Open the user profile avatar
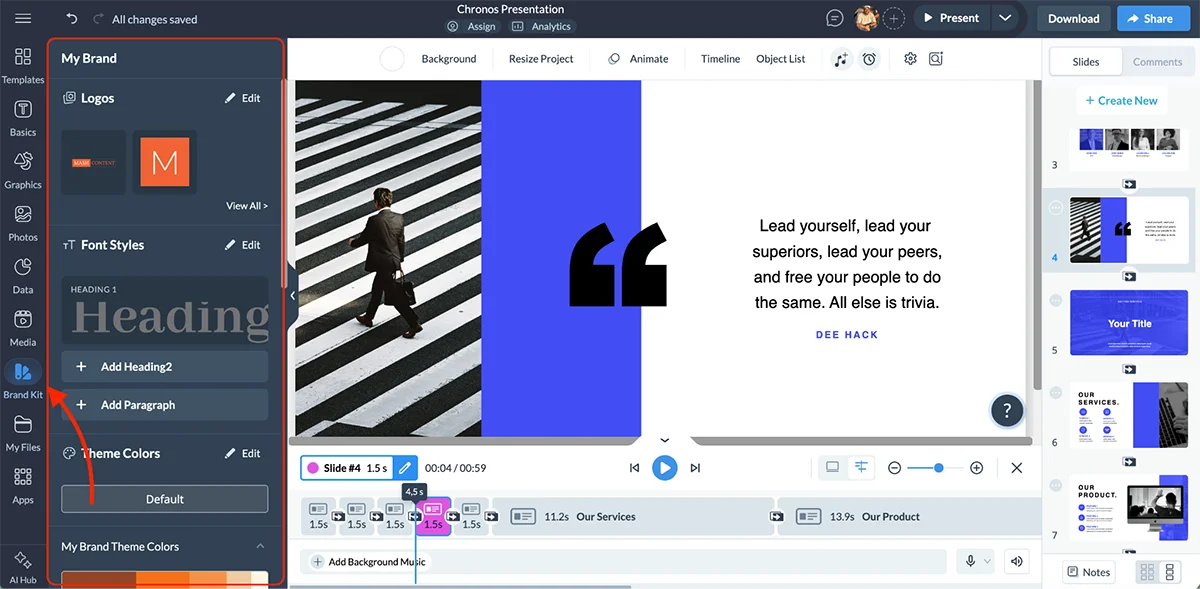This screenshot has height=589, width=1200. [866, 18]
